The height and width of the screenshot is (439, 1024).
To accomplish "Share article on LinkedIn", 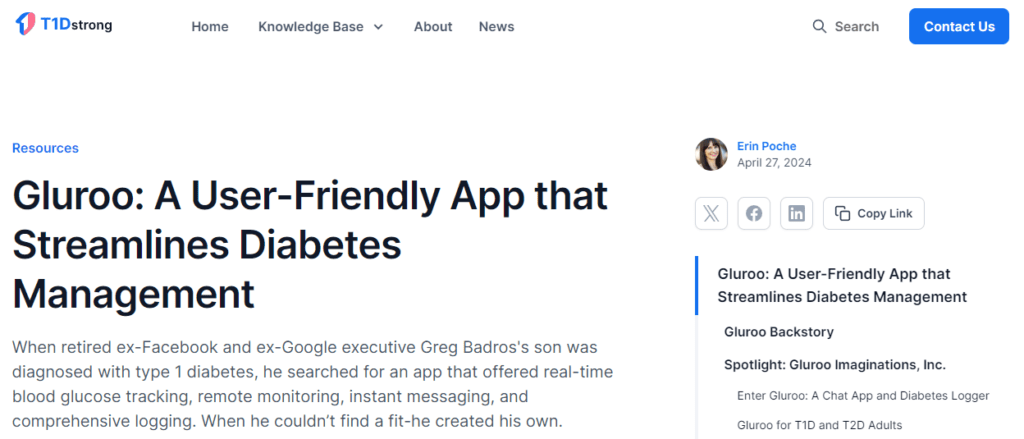I will (x=797, y=213).
